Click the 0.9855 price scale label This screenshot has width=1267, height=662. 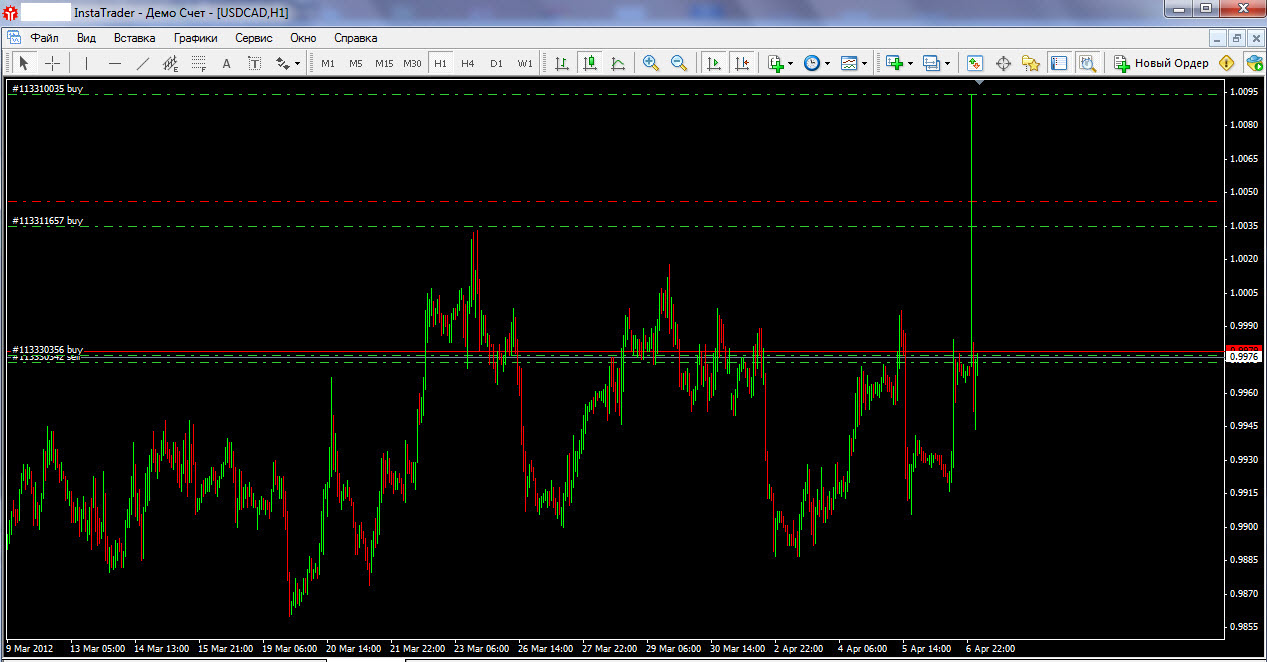point(1245,627)
